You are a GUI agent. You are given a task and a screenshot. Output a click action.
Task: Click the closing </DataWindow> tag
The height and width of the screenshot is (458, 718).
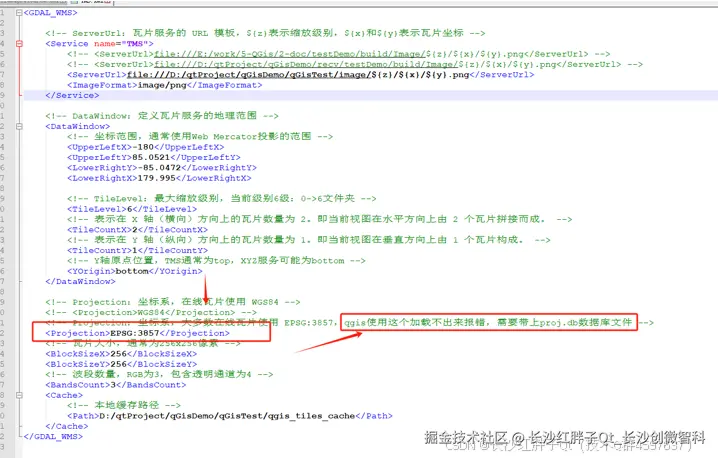[80, 282]
